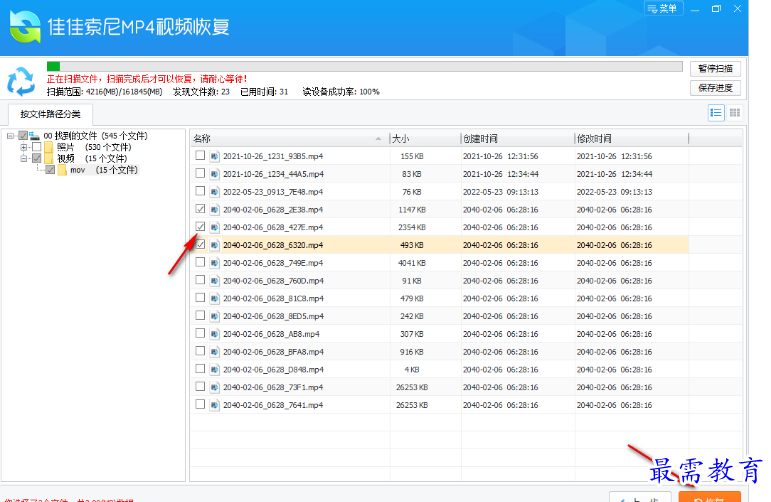
Task: Open the 菜单 menu button
Action: 663,8
